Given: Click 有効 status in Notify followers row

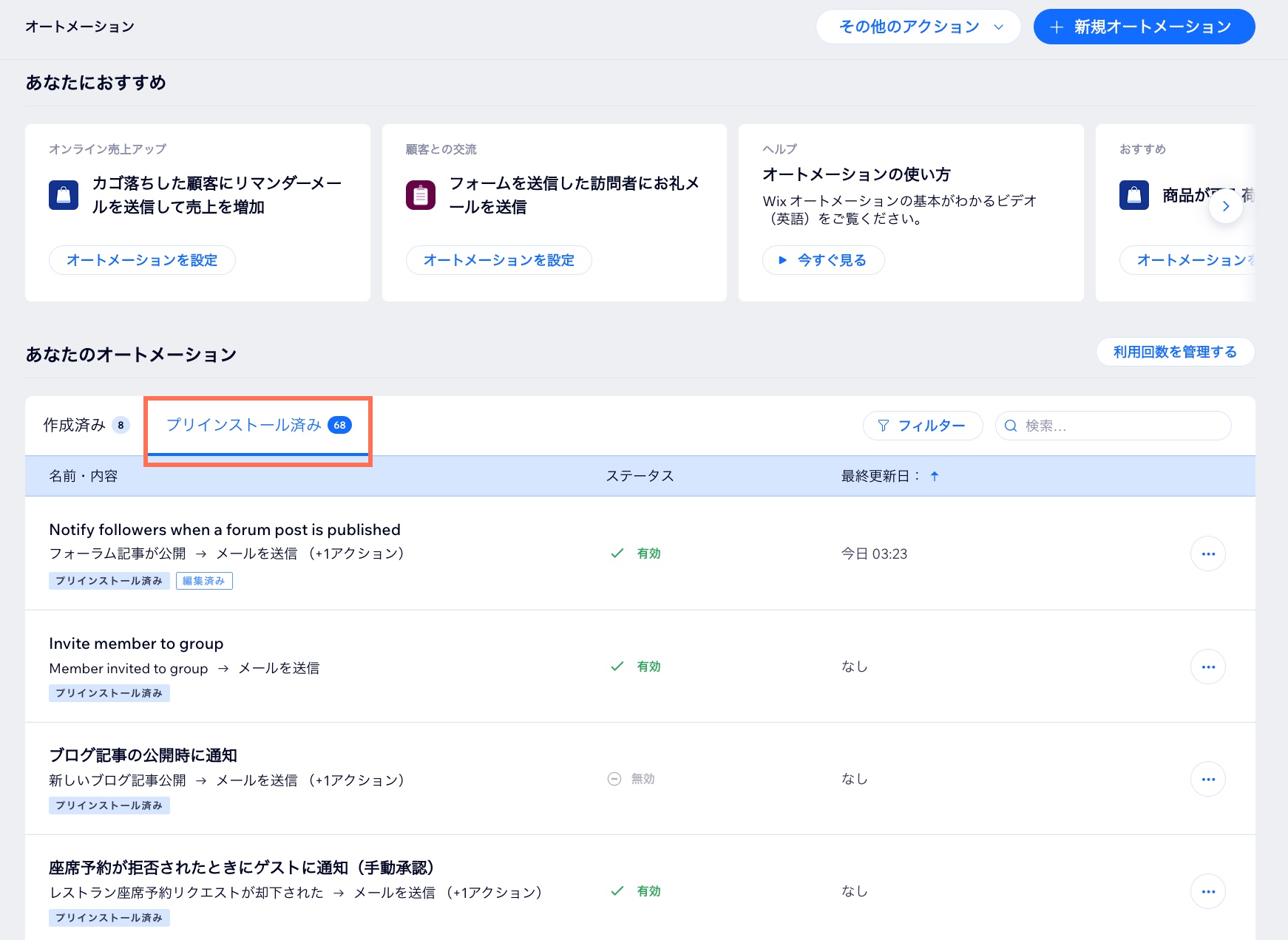Looking at the screenshot, I should [636, 554].
